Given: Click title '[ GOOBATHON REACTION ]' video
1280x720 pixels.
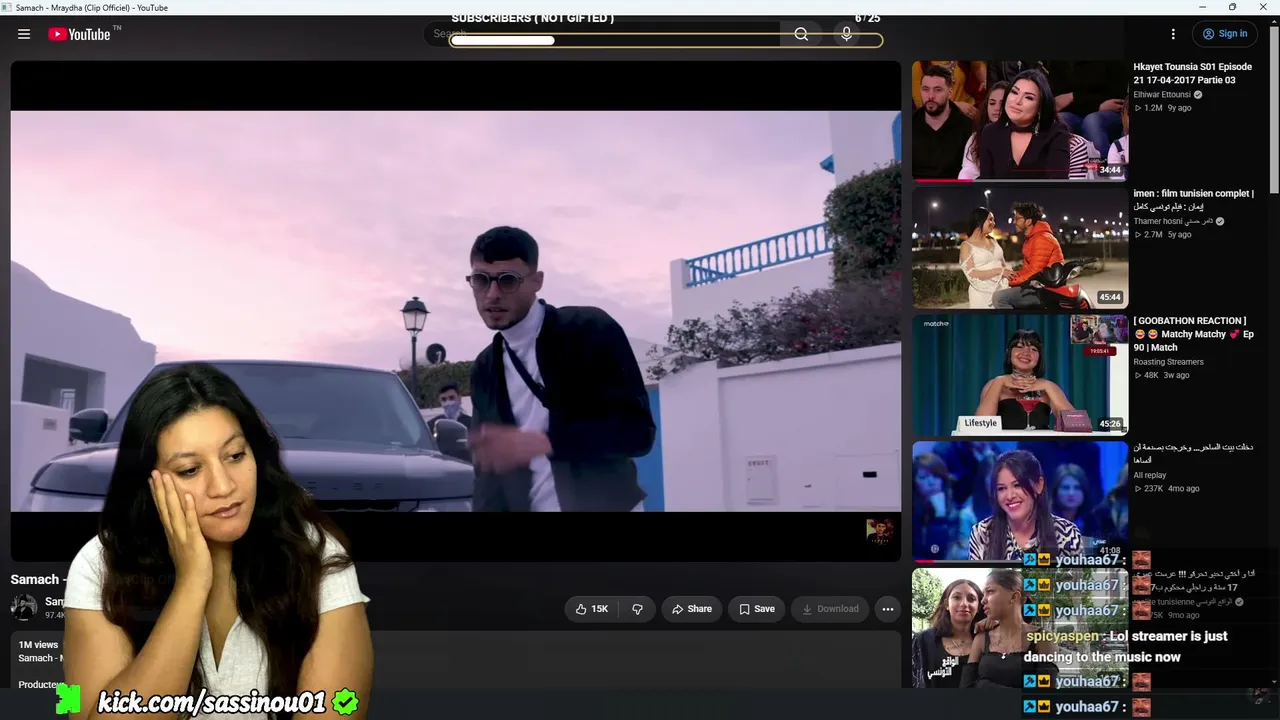Looking at the screenshot, I should [x=1193, y=334].
